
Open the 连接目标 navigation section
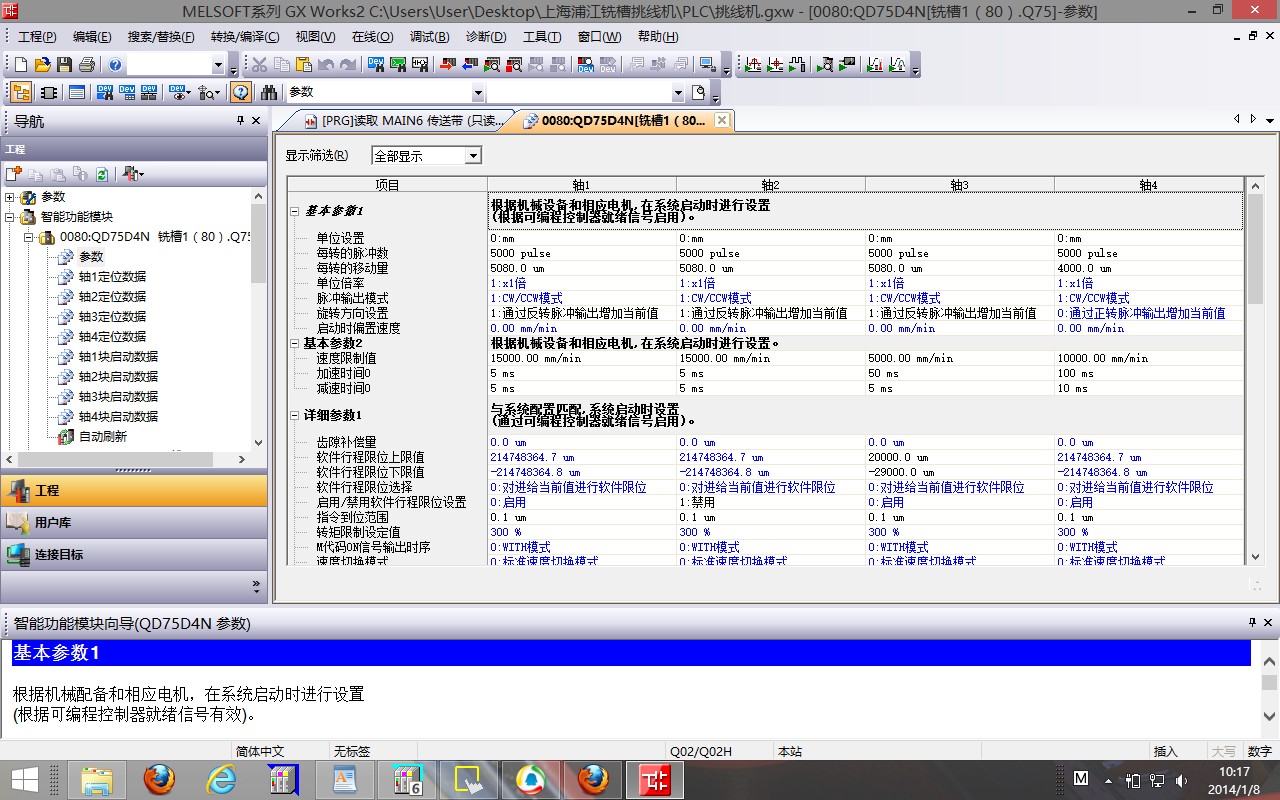[x=58, y=555]
